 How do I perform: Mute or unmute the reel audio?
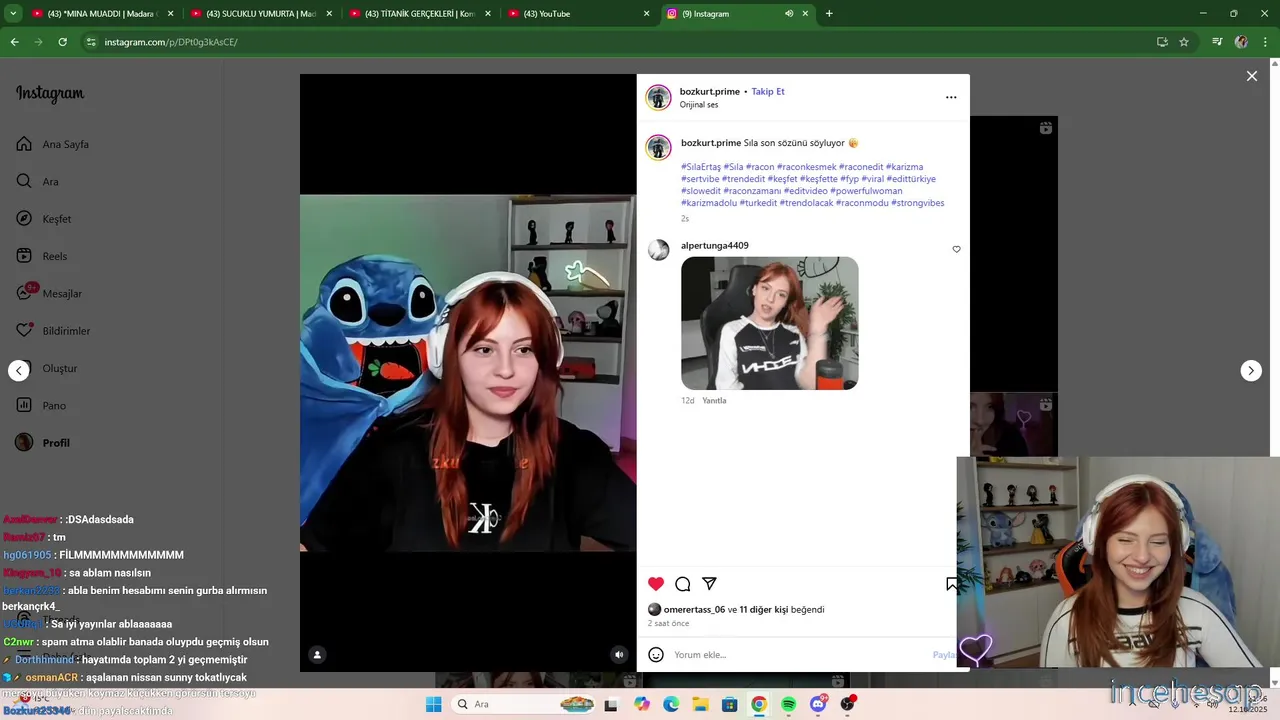(619, 655)
